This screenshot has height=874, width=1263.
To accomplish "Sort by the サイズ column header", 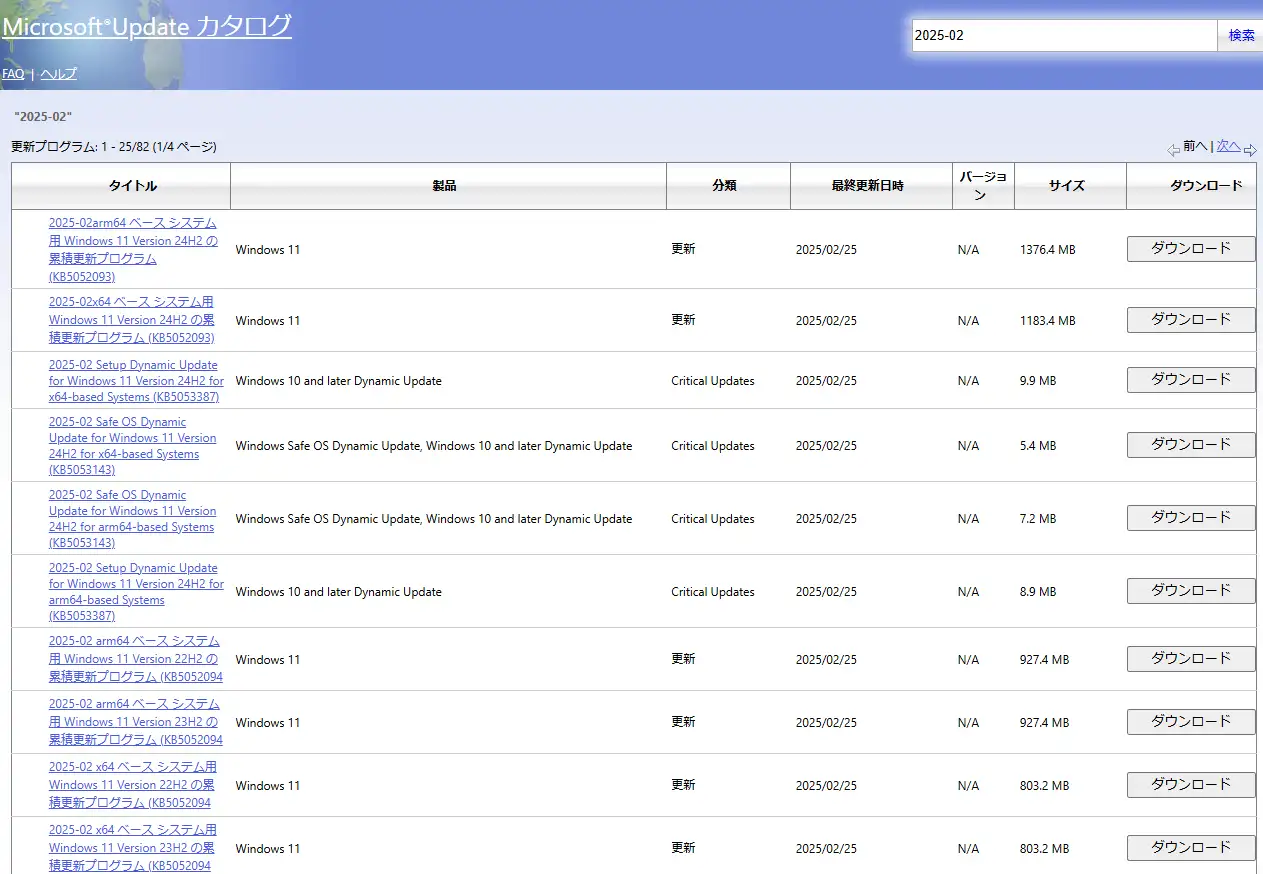I will point(1066,186).
